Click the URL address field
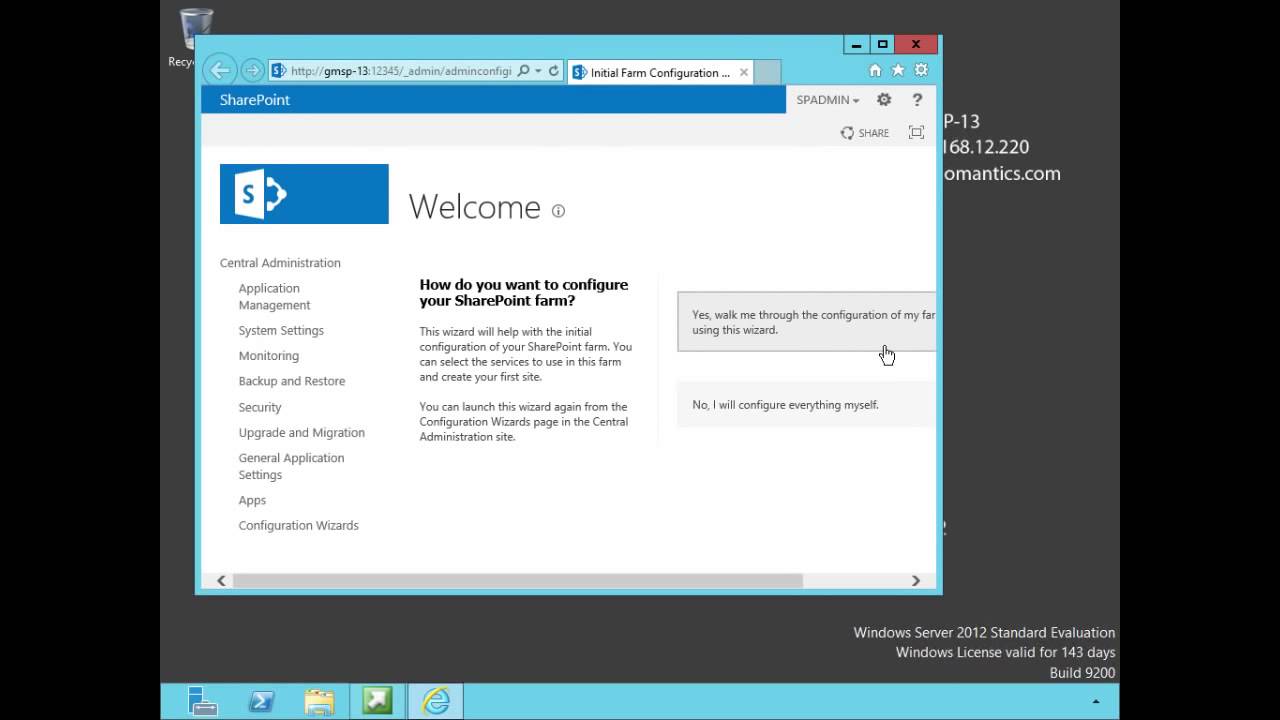Viewport: 1280px width, 720px height. [x=400, y=71]
